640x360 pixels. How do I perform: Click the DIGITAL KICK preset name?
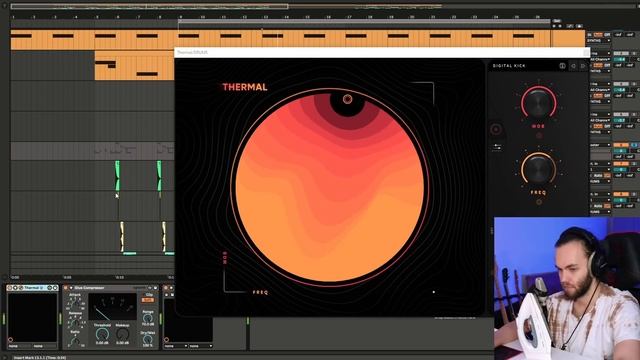(509, 66)
